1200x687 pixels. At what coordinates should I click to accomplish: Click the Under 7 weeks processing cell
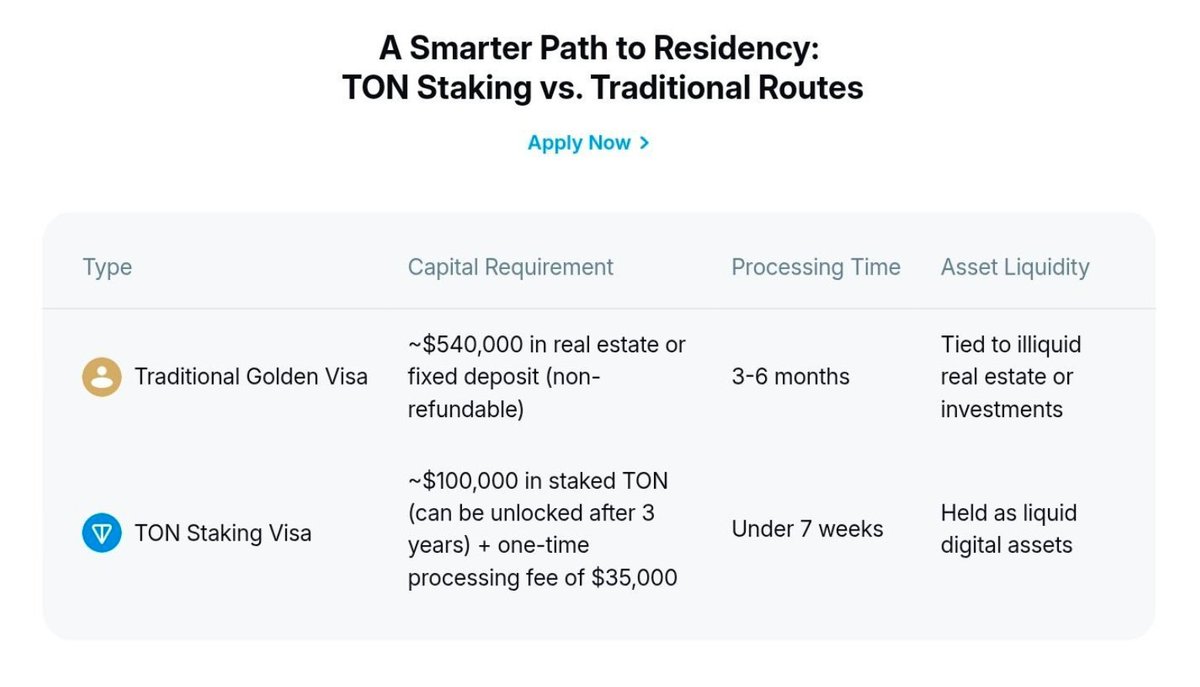tap(807, 529)
